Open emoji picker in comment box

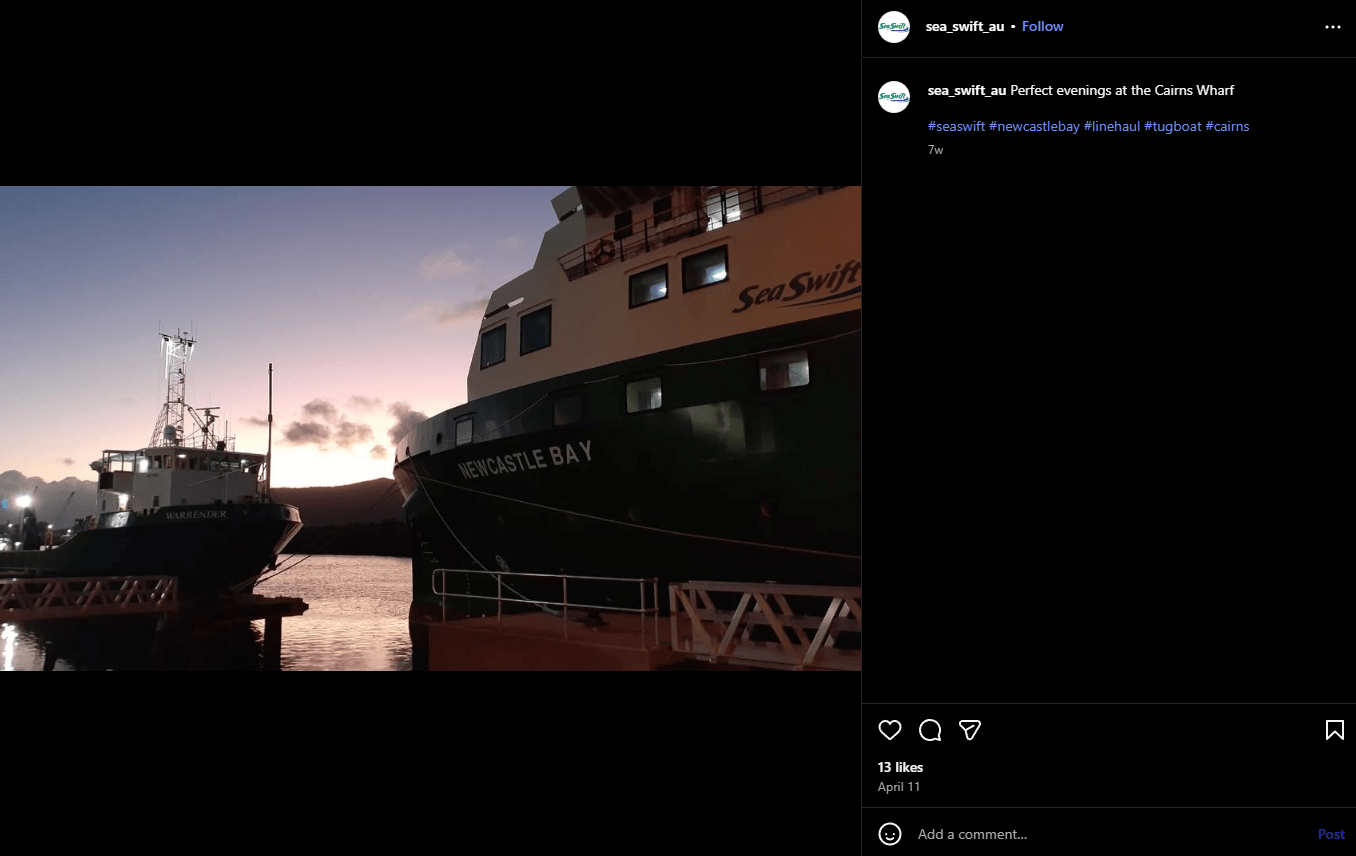click(x=890, y=834)
